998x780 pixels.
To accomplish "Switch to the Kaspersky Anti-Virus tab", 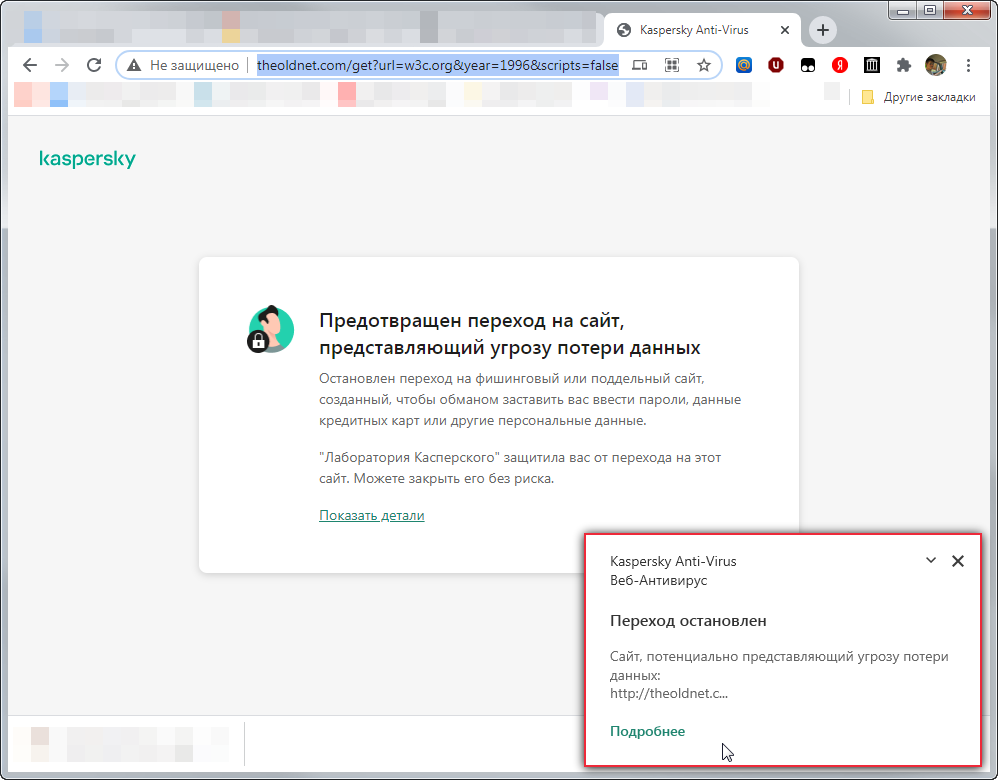I will 700,30.
